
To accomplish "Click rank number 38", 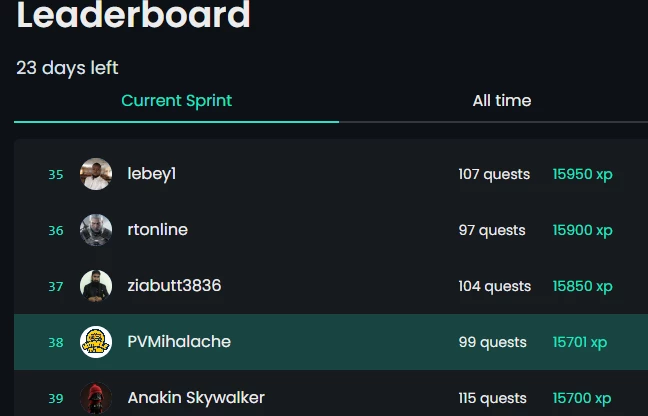I will 56,342.
